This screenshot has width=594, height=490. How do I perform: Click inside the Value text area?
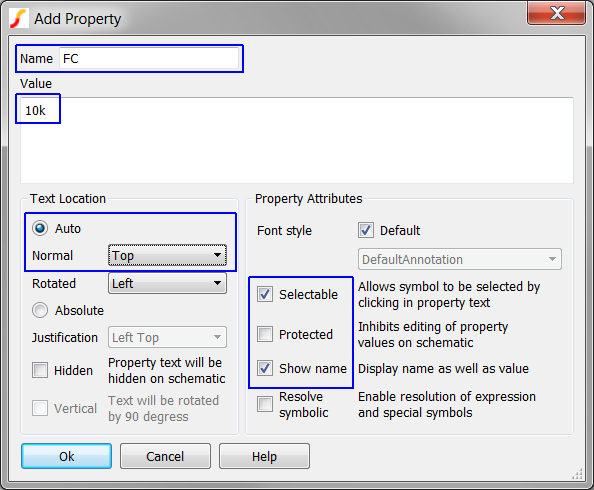pos(297,141)
